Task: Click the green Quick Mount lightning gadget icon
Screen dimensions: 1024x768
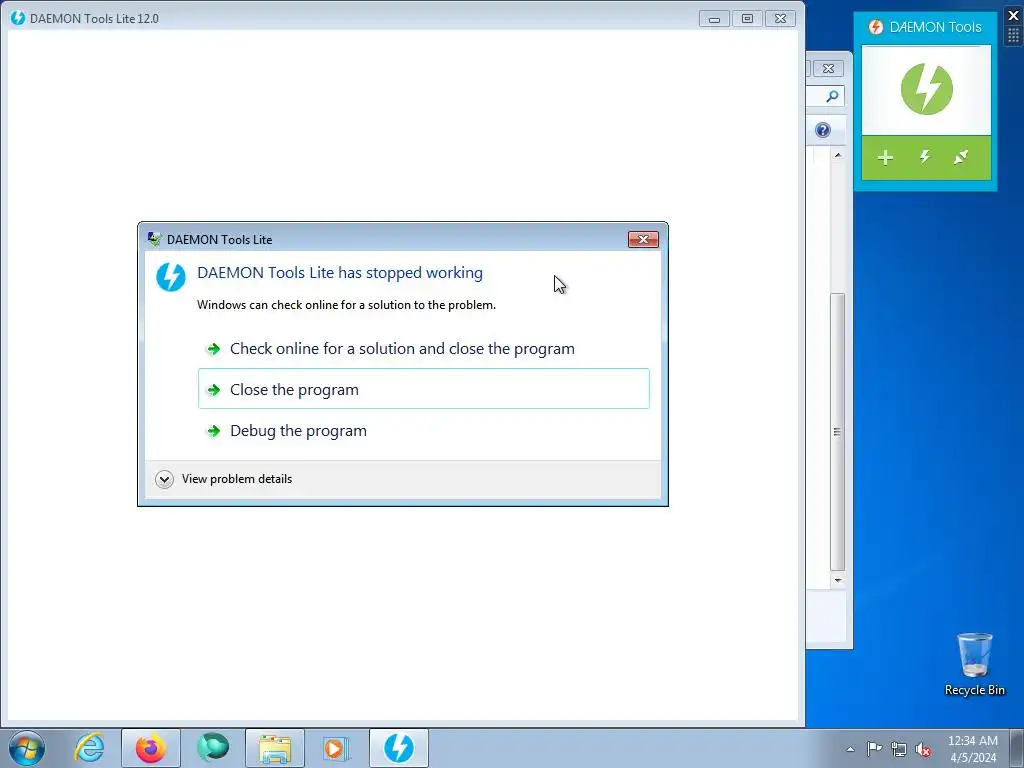Action: point(926,89)
